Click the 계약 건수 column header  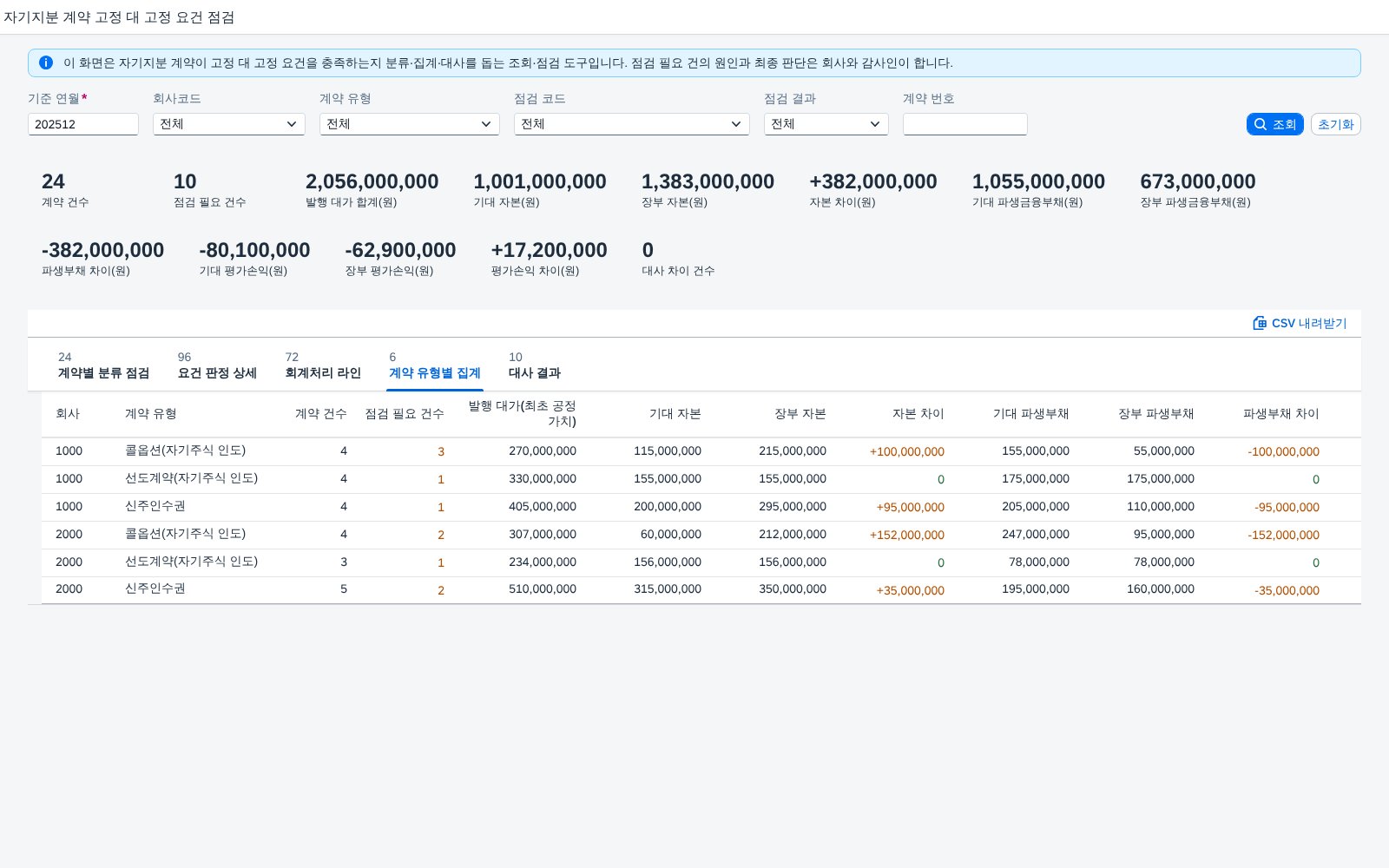321,414
